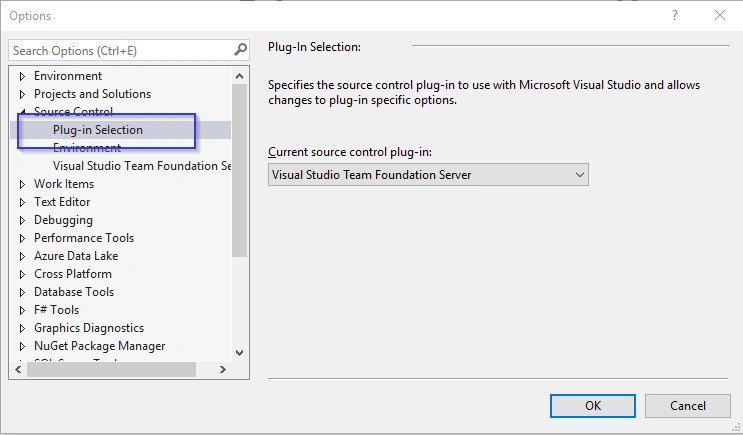
Task: Select Cross Platform in options tree
Action: pos(73,274)
